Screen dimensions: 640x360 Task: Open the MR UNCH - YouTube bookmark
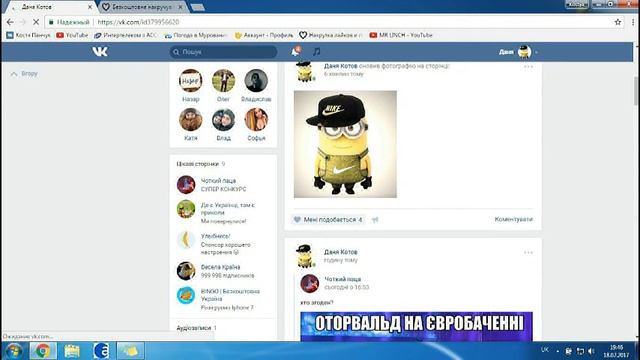pyautogui.click(x=401, y=35)
